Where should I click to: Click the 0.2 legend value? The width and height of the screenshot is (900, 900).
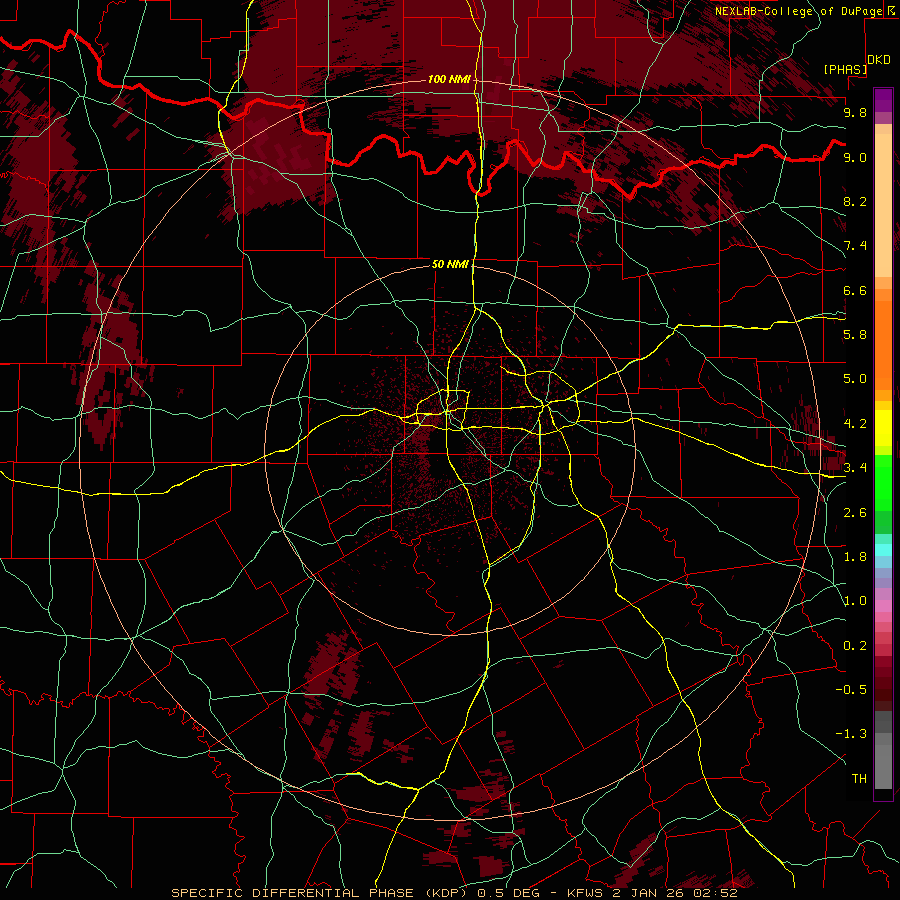[855, 646]
